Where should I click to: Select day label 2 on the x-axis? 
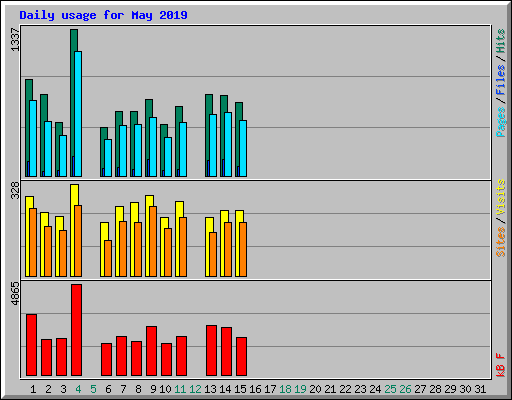pyautogui.click(x=48, y=389)
